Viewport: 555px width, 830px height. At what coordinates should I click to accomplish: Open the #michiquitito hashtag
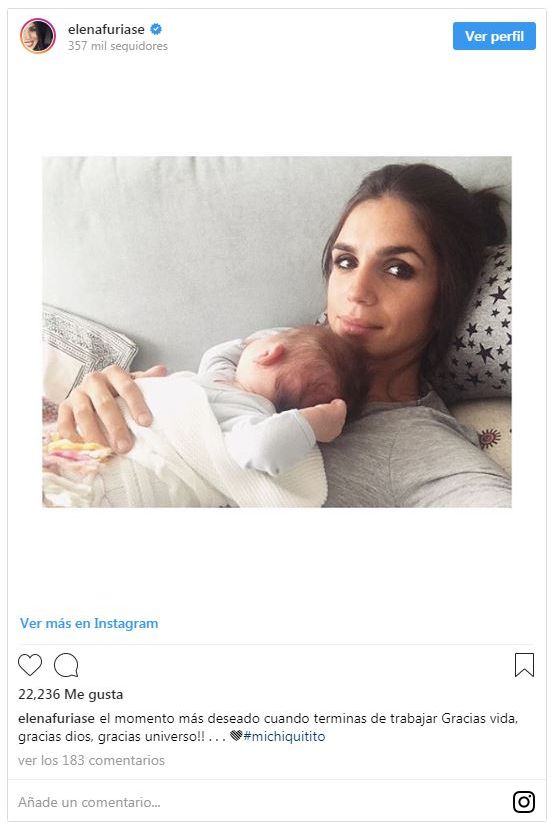point(284,736)
